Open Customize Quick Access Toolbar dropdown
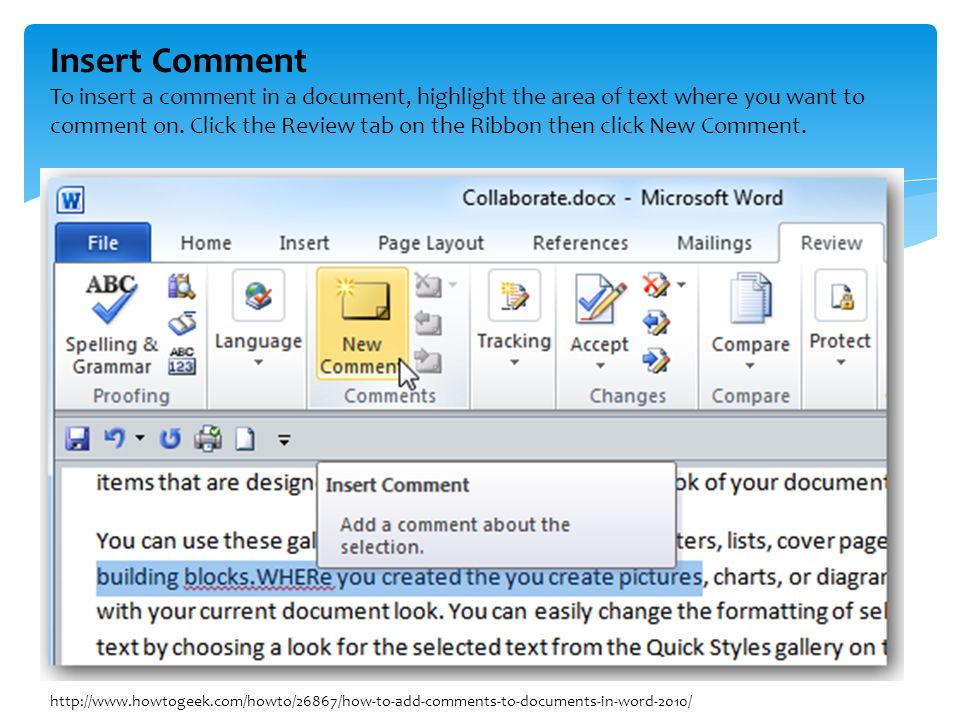Image resolution: width=960 pixels, height=720 pixels. [x=283, y=440]
